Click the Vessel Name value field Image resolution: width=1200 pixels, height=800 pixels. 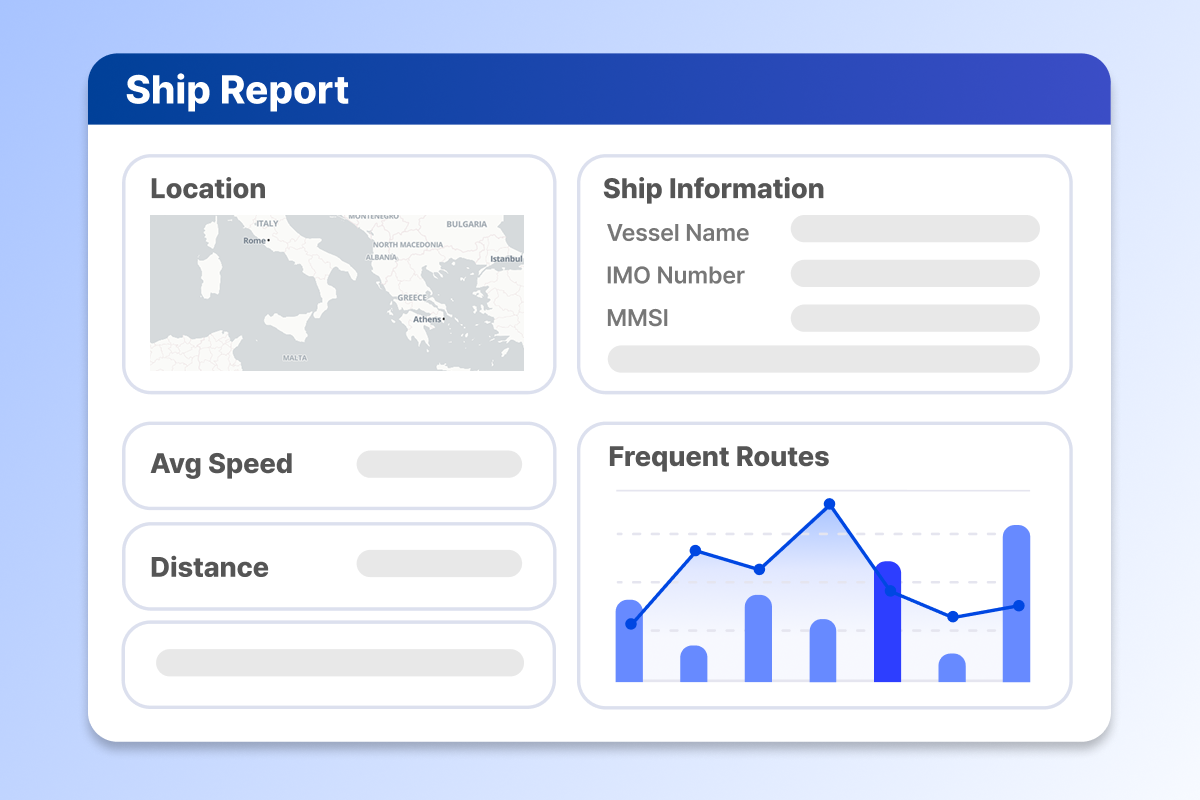[x=914, y=229]
